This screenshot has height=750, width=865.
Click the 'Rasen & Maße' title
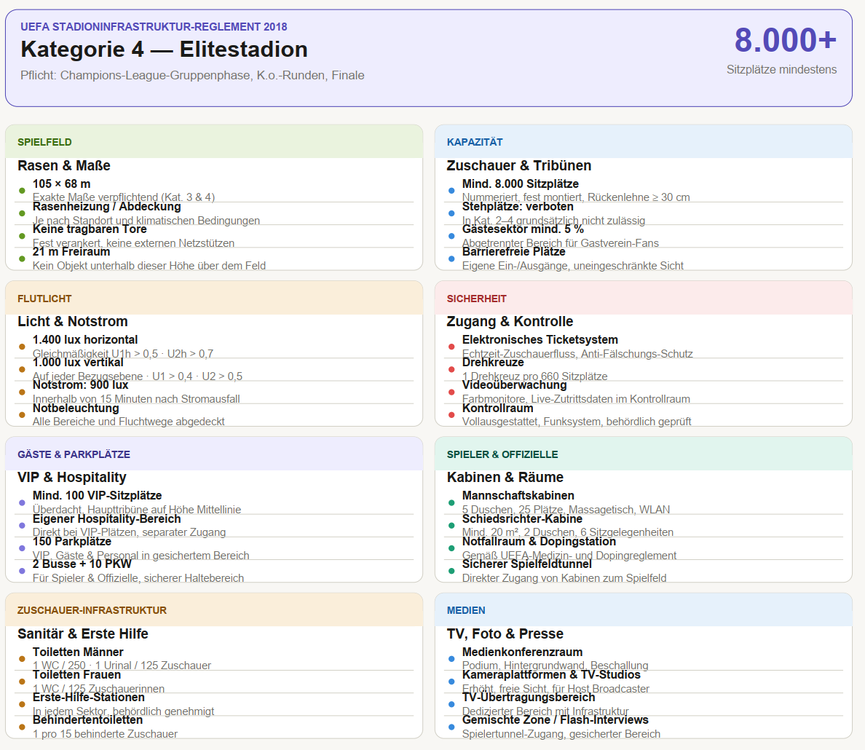pyautogui.click(x=64, y=165)
